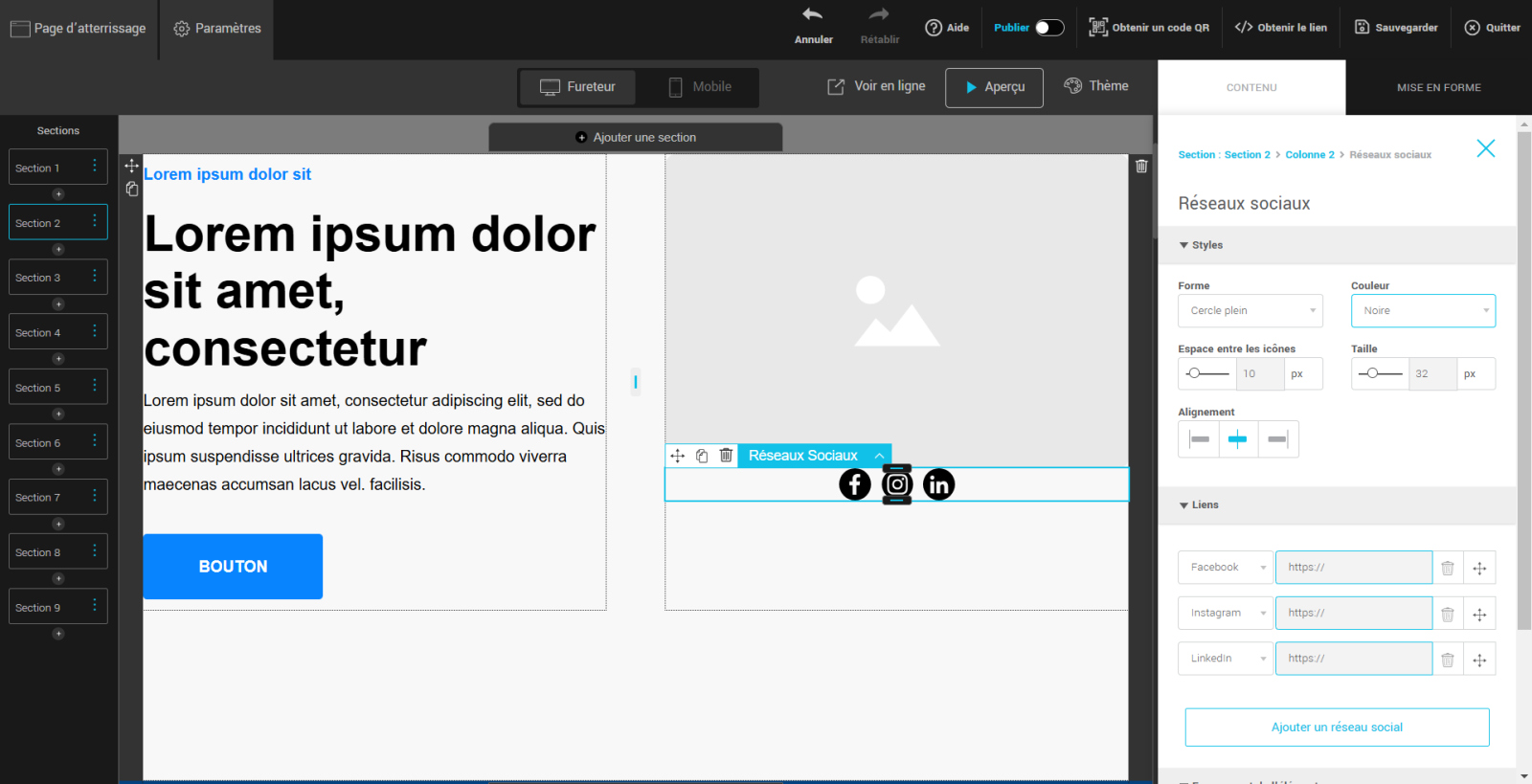Delete the Instagram link row
The width and height of the screenshot is (1532, 784).
coord(1448,614)
